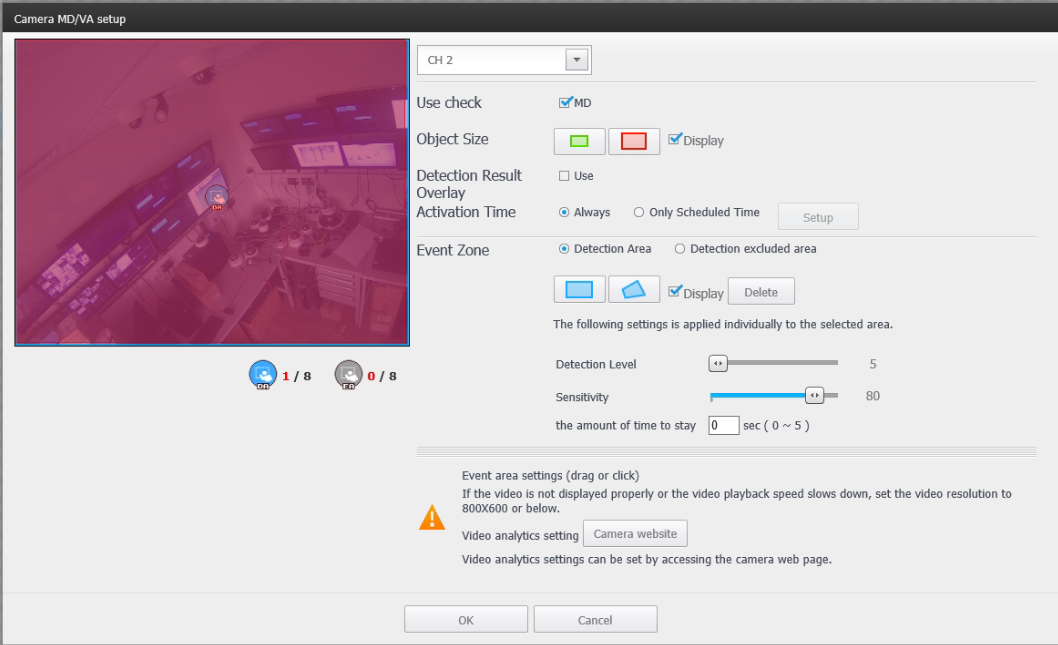Open the Camera website button

[634, 534]
